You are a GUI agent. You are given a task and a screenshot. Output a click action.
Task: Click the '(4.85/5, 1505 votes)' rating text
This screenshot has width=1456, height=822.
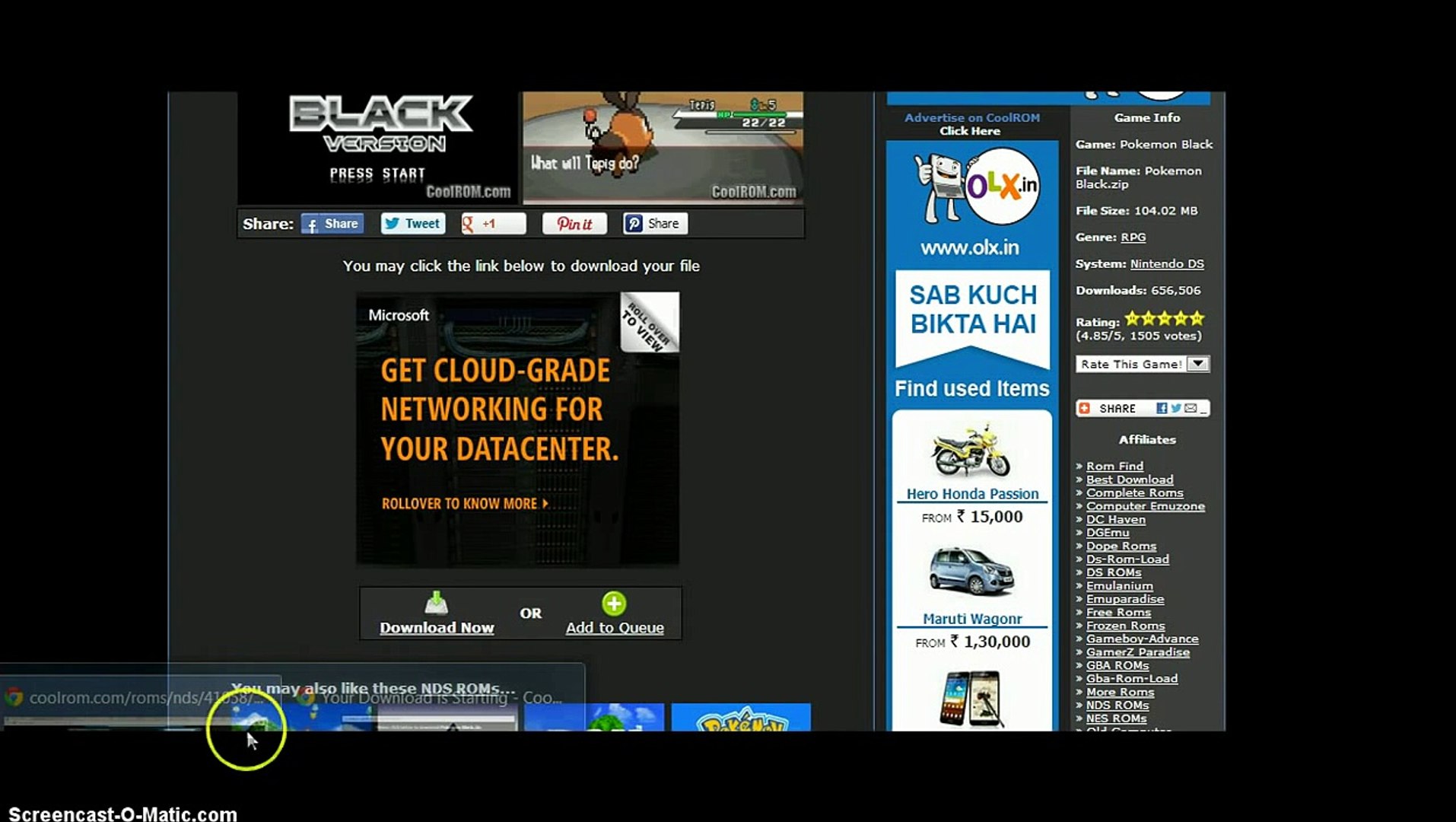[x=1139, y=336]
